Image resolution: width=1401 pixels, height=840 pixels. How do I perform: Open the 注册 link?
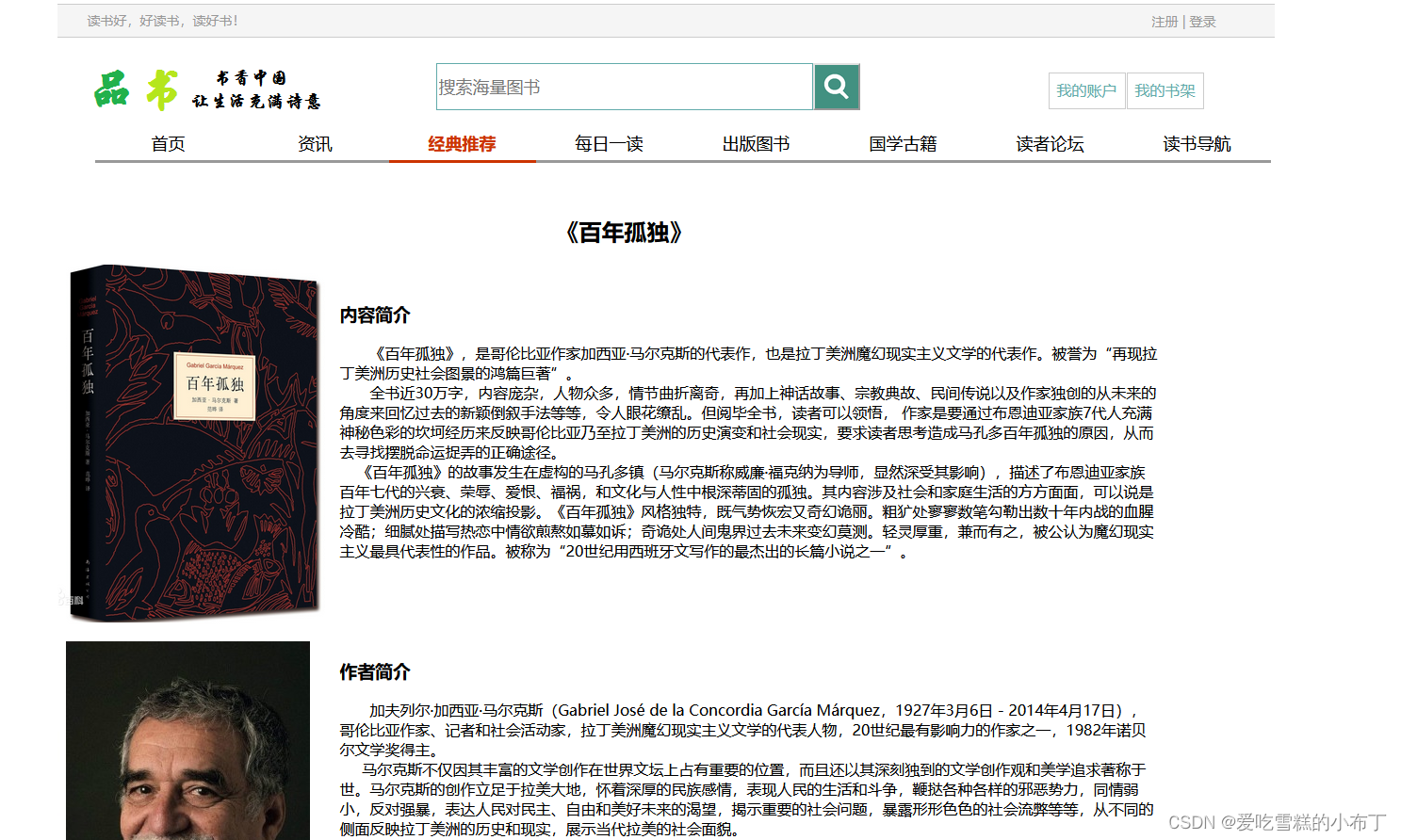pos(1165,22)
